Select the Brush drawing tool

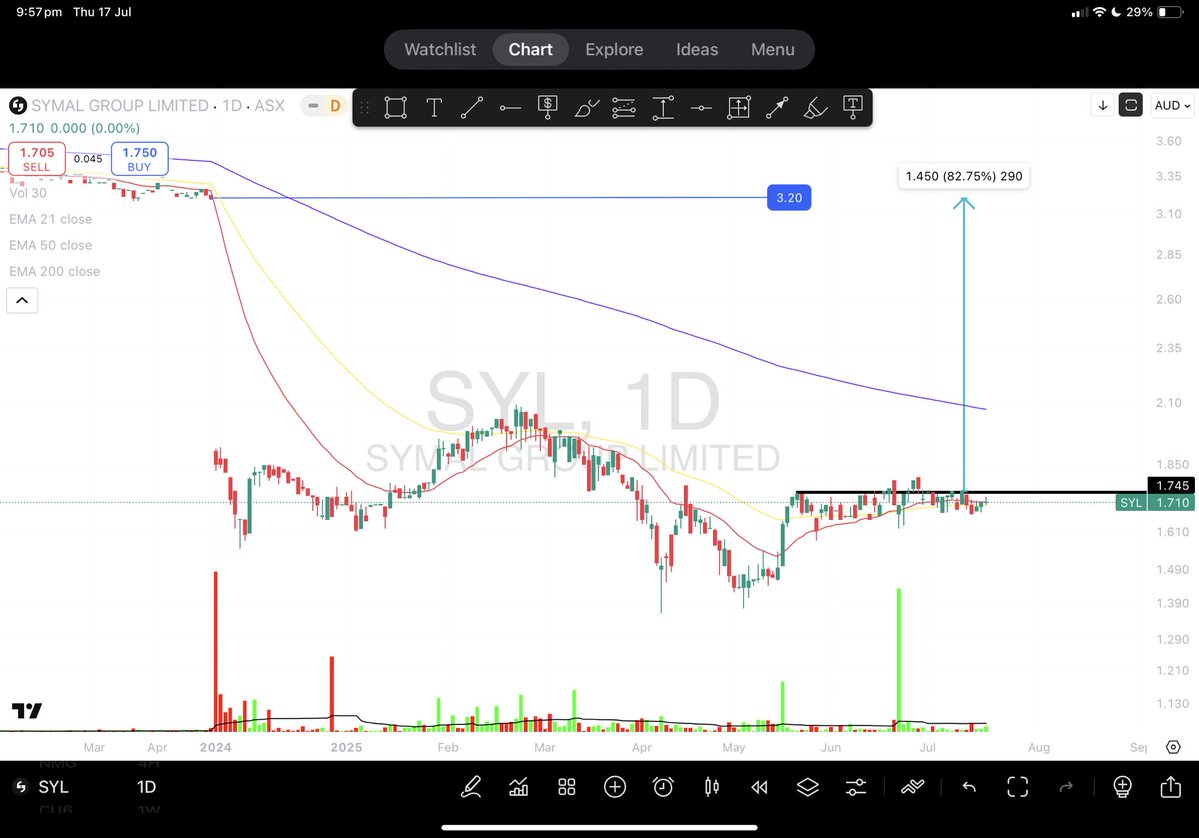(587, 108)
